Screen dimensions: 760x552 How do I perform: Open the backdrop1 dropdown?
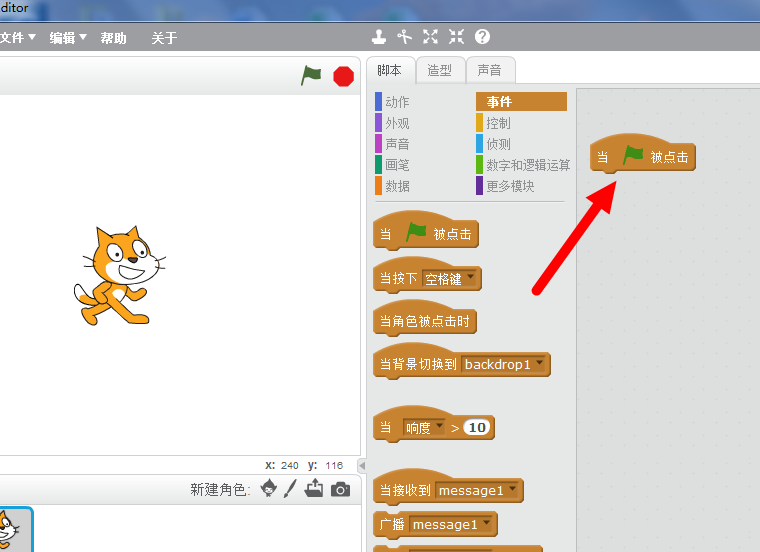pyautogui.click(x=504, y=364)
